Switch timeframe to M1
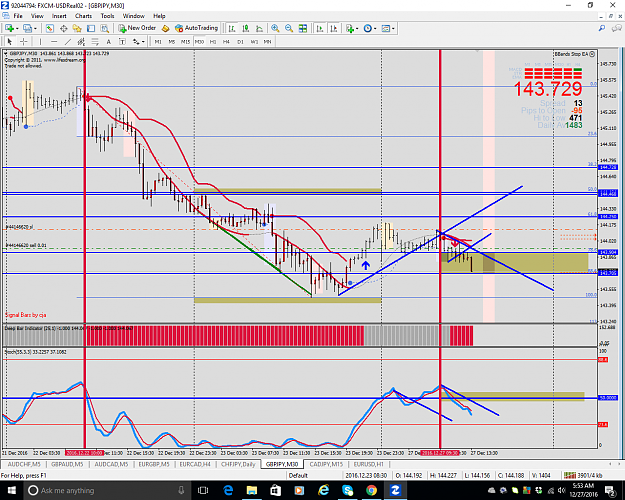The height and width of the screenshot is (500, 625). [x=158, y=41]
